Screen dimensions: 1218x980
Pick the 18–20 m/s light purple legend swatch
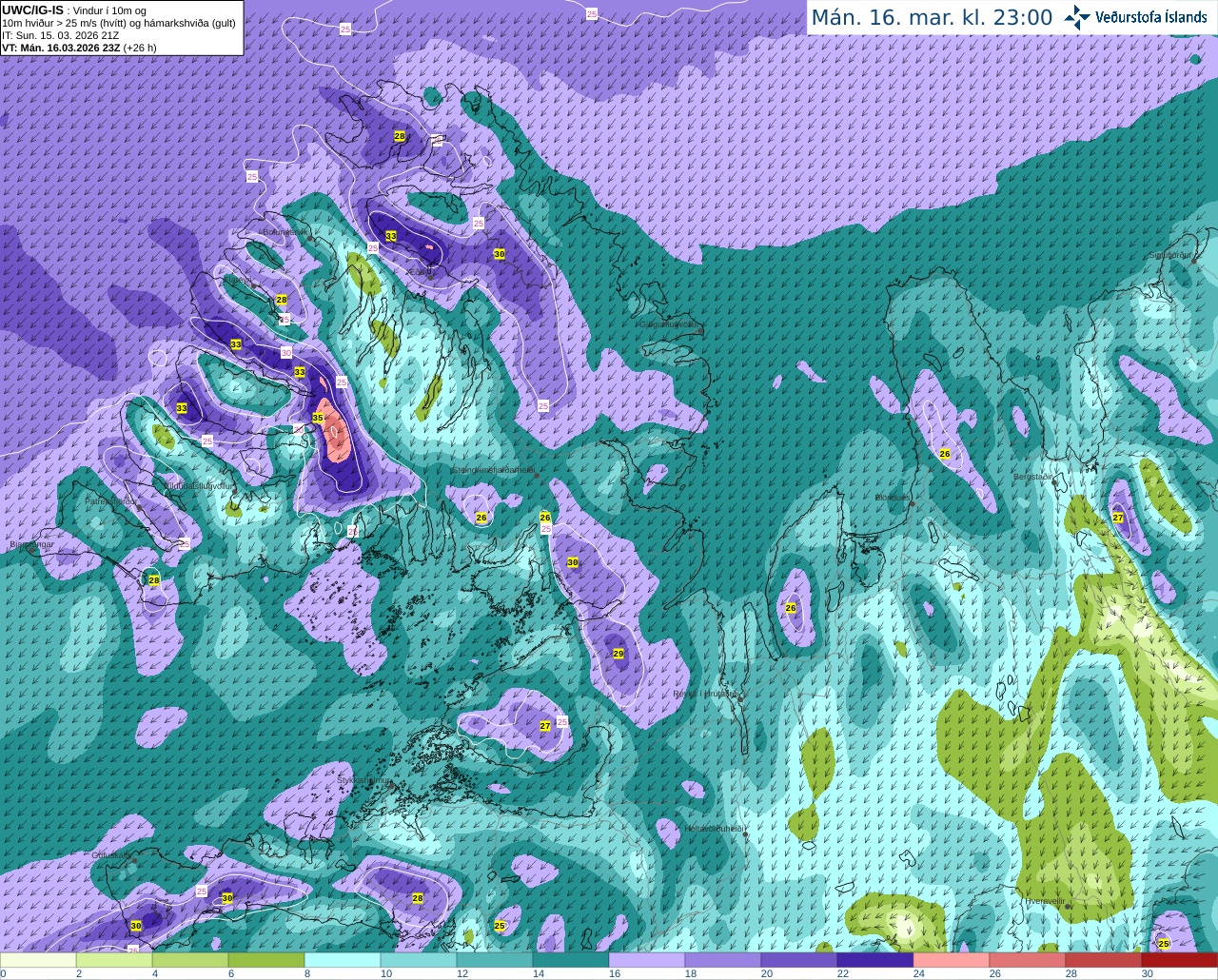pos(723,960)
